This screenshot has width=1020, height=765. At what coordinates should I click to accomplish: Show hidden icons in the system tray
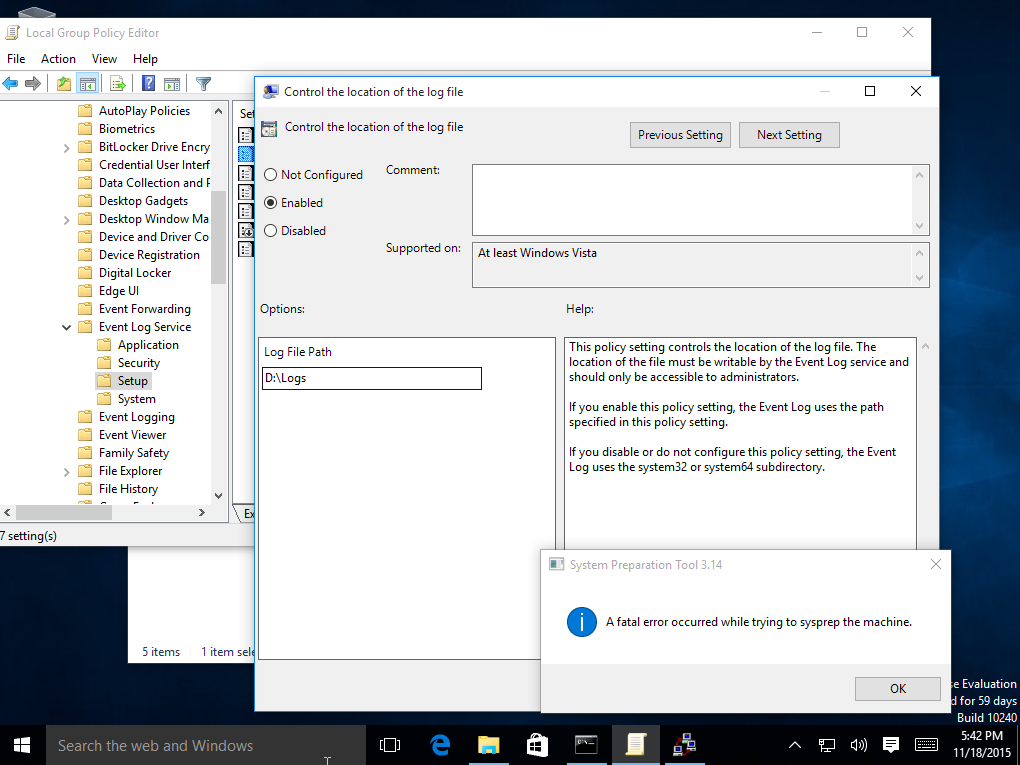(795, 745)
